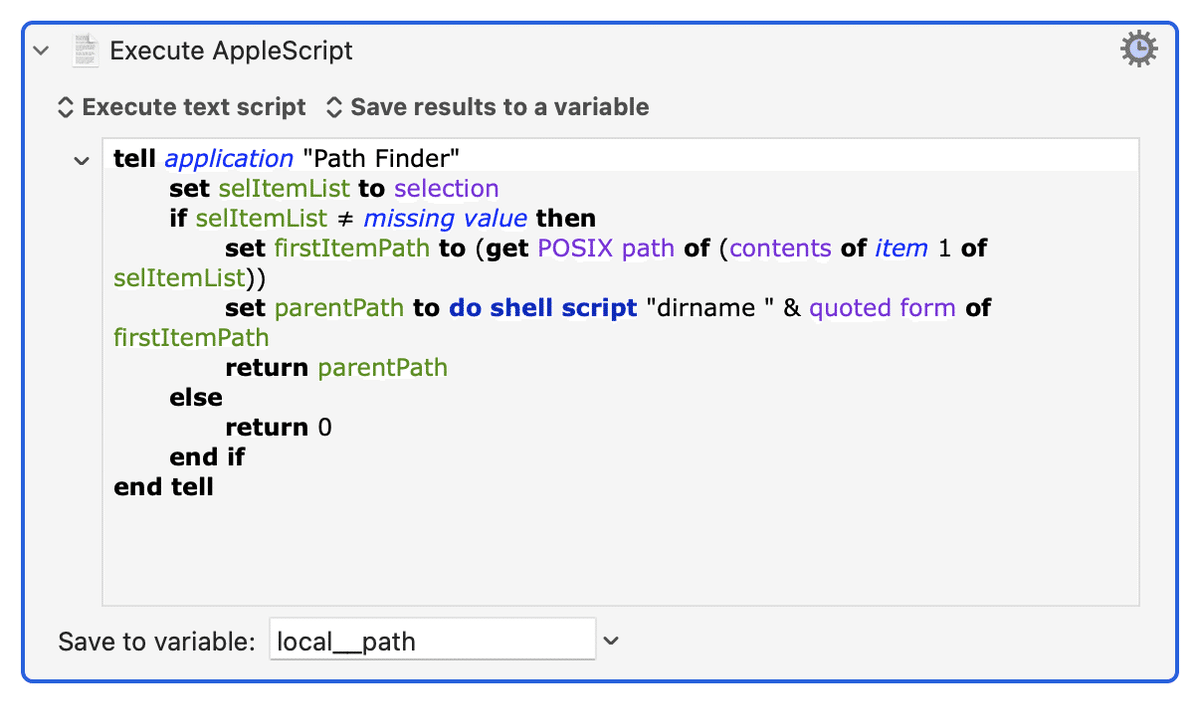Click empty area below the script text
The image size is (1200, 704).
[620, 555]
